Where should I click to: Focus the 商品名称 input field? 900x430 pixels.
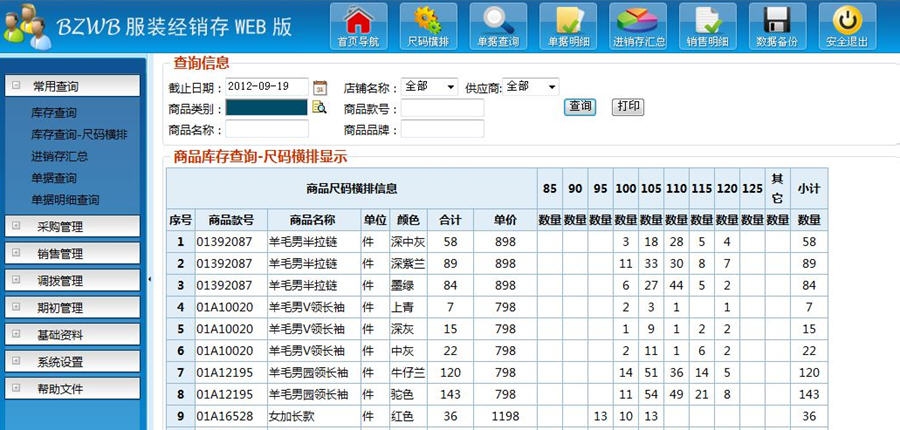(x=267, y=129)
